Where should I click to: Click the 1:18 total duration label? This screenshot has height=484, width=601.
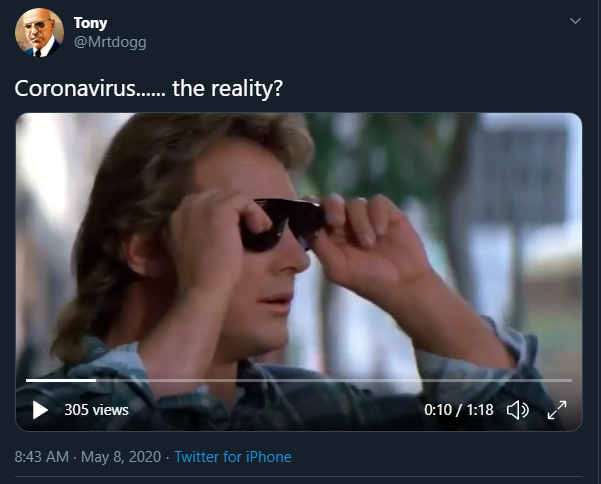coord(478,410)
